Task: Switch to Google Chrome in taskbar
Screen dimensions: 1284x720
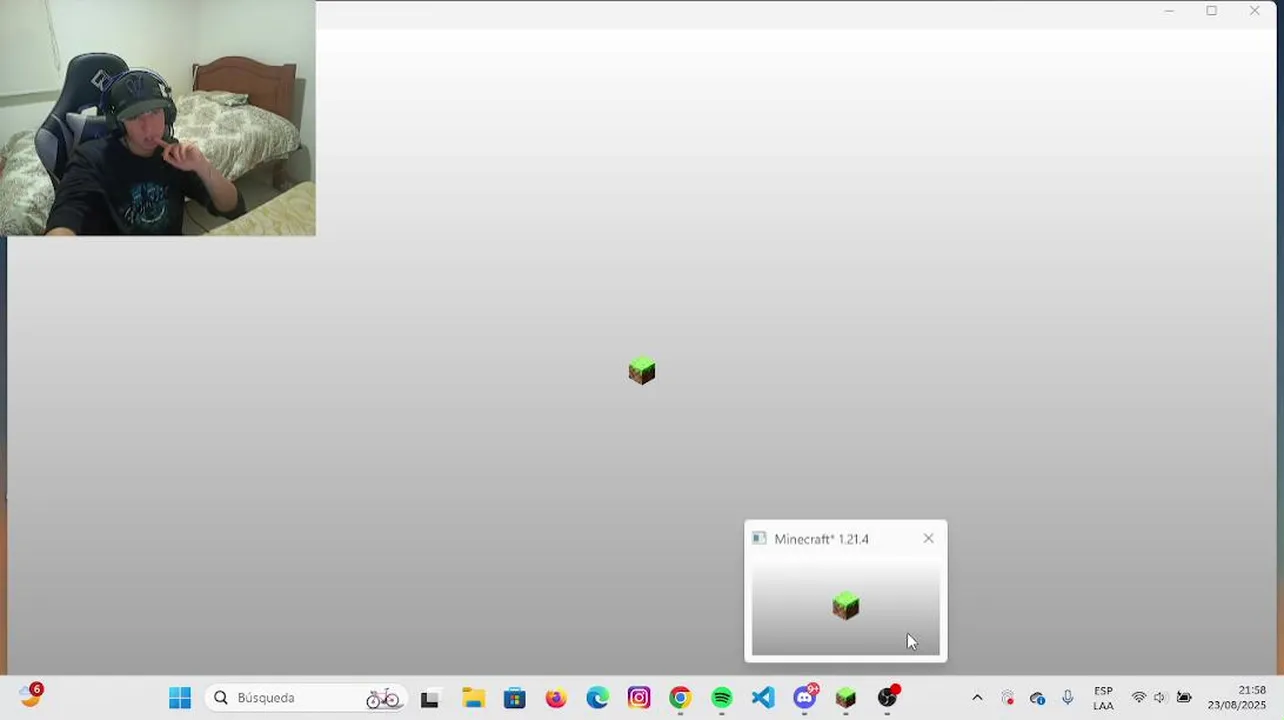Action: coord(680,698)
